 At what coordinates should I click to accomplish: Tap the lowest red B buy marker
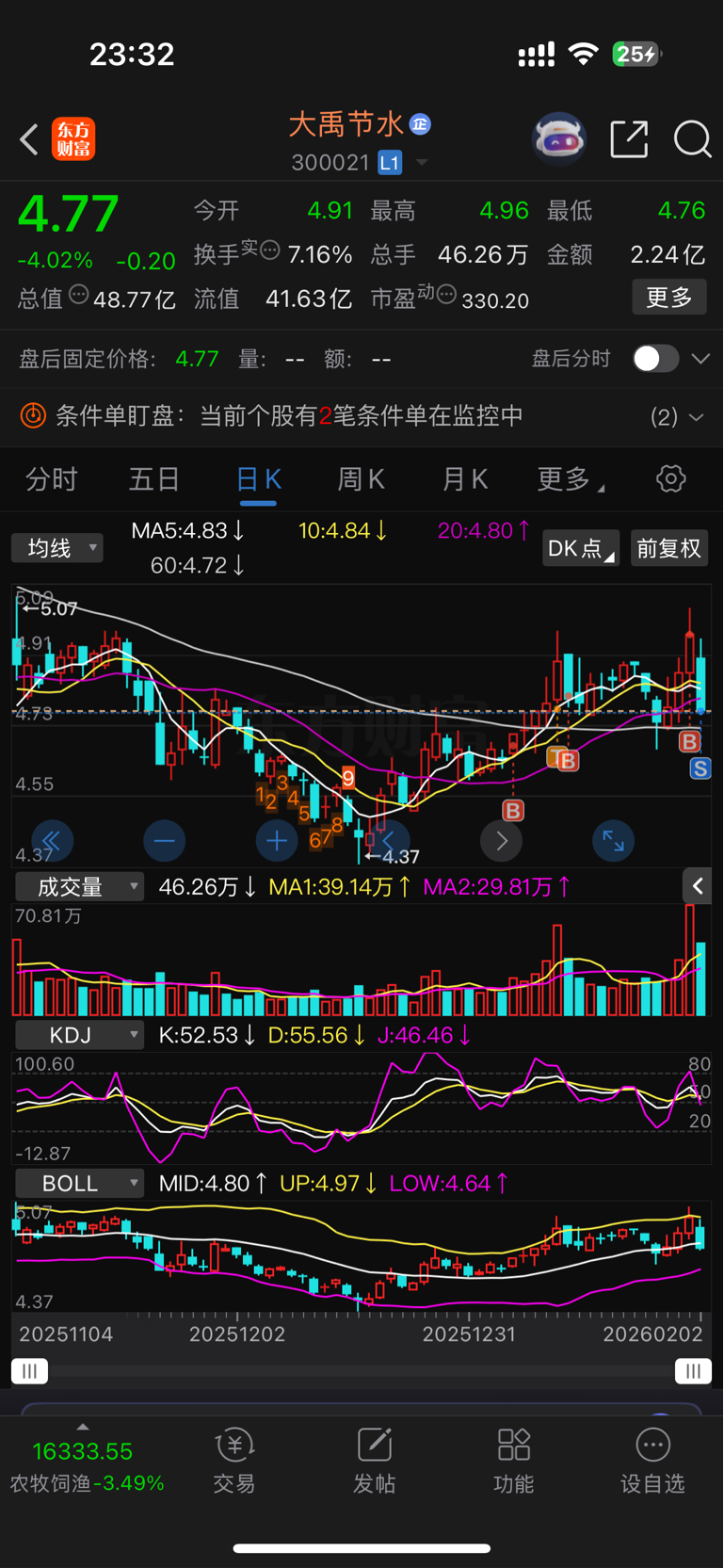pyautogui.click(x=513, y=810)
